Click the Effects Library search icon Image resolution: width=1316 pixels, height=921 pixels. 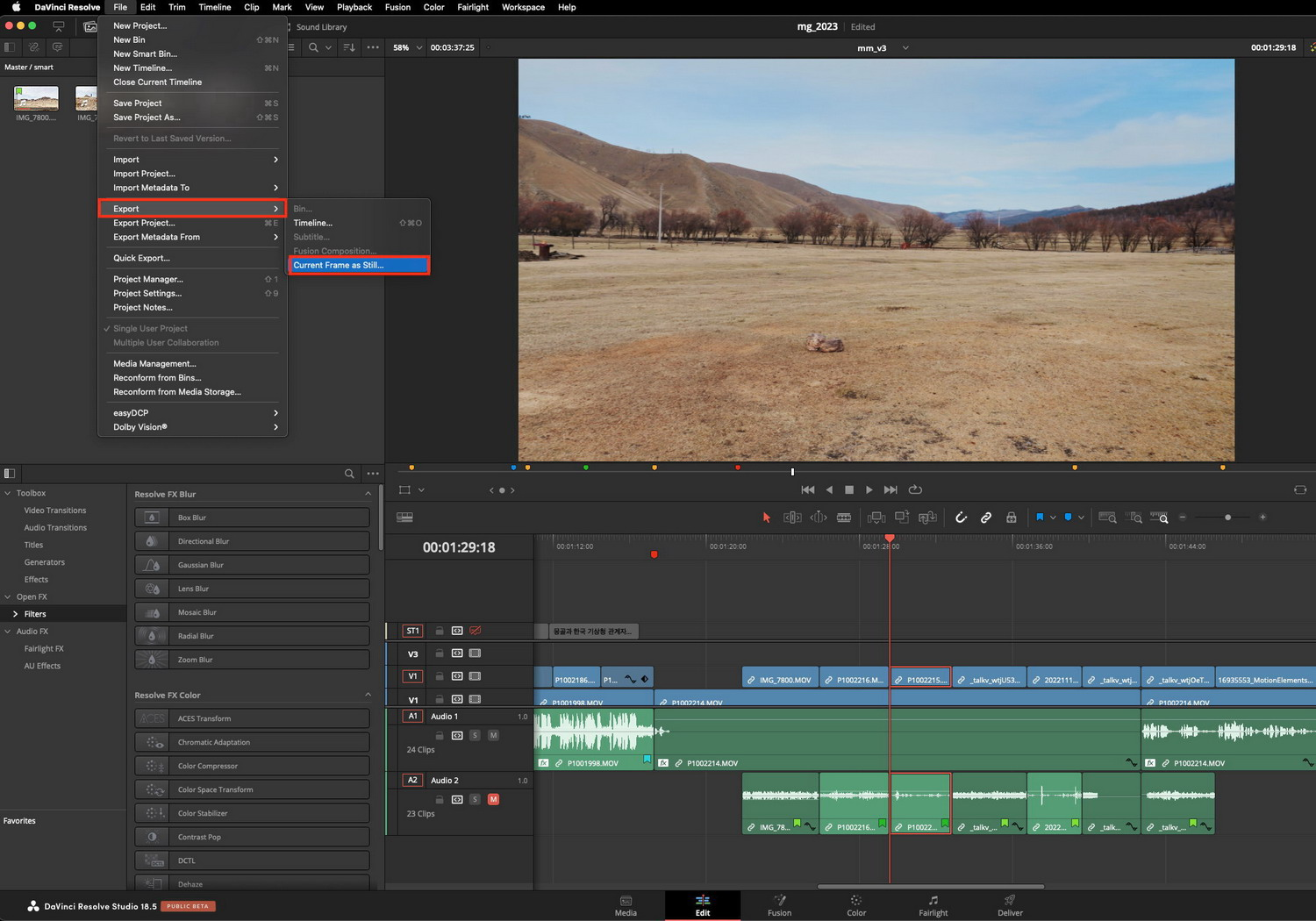(349, 474)
